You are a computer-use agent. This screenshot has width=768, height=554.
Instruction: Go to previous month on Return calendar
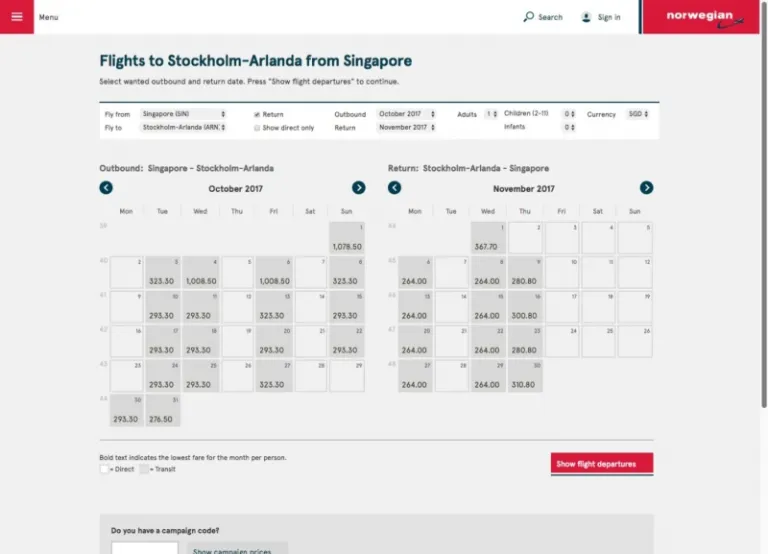pos(394,188)
